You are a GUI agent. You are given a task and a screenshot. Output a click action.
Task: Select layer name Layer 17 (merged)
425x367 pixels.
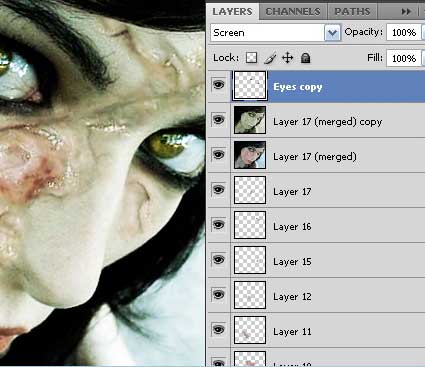(315, 157)
